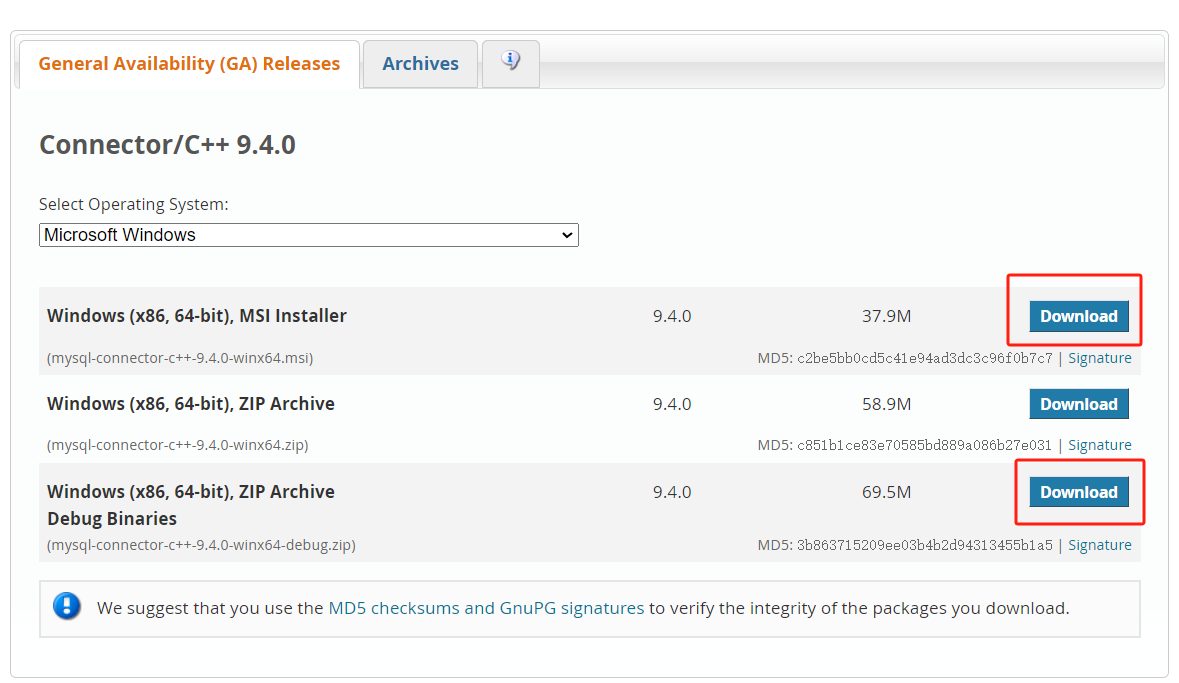Download the Debug Binaries ZIP Archive
The height and width of the screenshot is (683, 1179).
1078,492
